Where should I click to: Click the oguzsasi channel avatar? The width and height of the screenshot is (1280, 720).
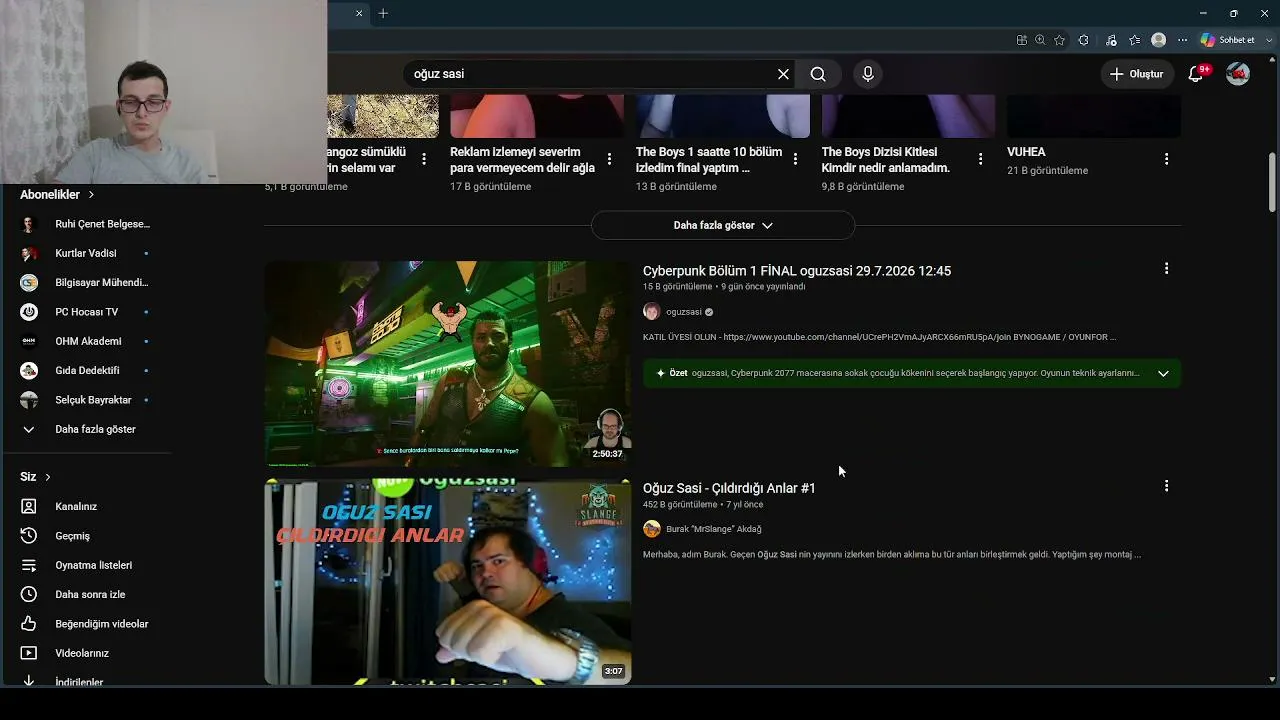[652, 312]
